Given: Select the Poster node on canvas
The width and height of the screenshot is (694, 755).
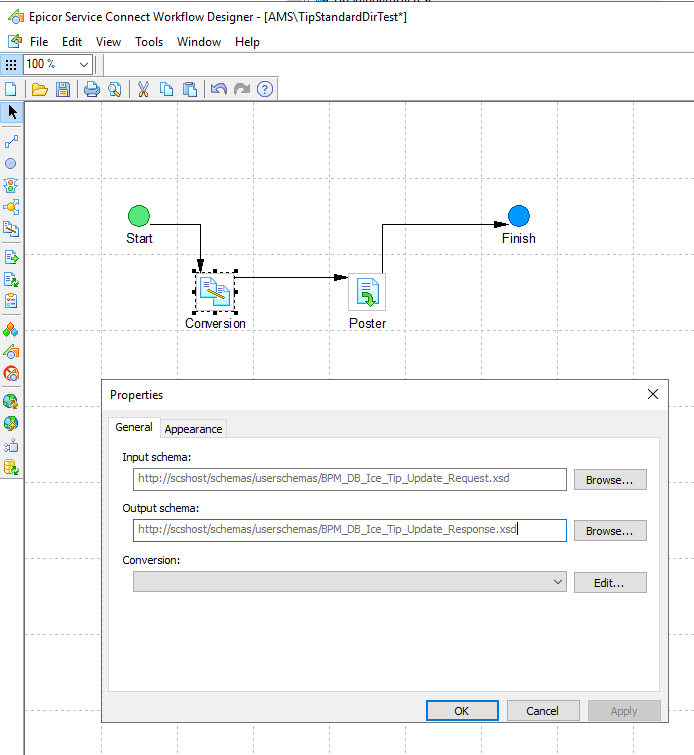Looking at the screenshot, I should (x=367, y=292).
